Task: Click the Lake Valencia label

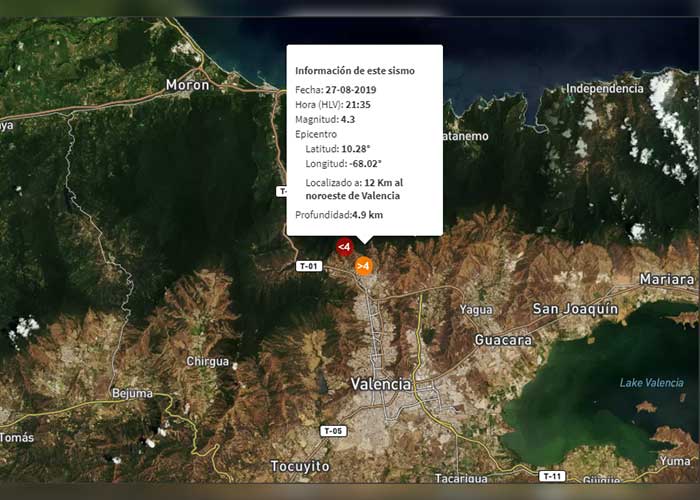Action: pos(651,383)
